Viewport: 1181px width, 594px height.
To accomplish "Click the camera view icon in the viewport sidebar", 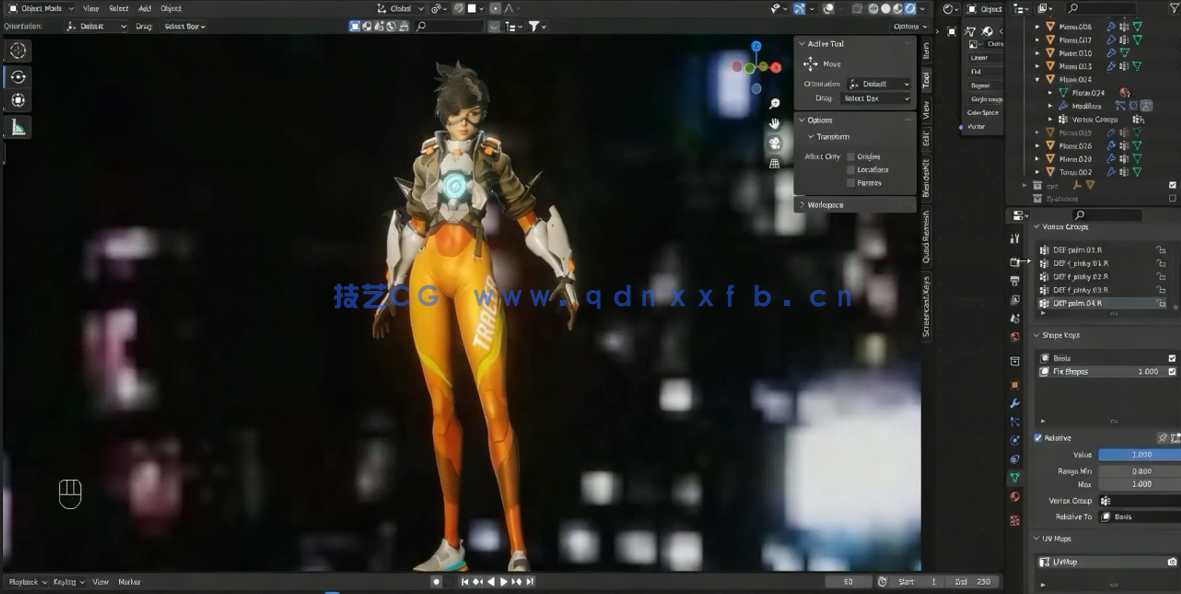I will click(774, 142).
